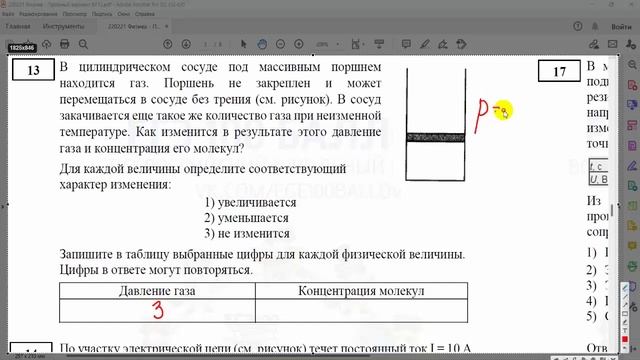
Task: Share the file with others icon
Action: click(x=631, y=44)
